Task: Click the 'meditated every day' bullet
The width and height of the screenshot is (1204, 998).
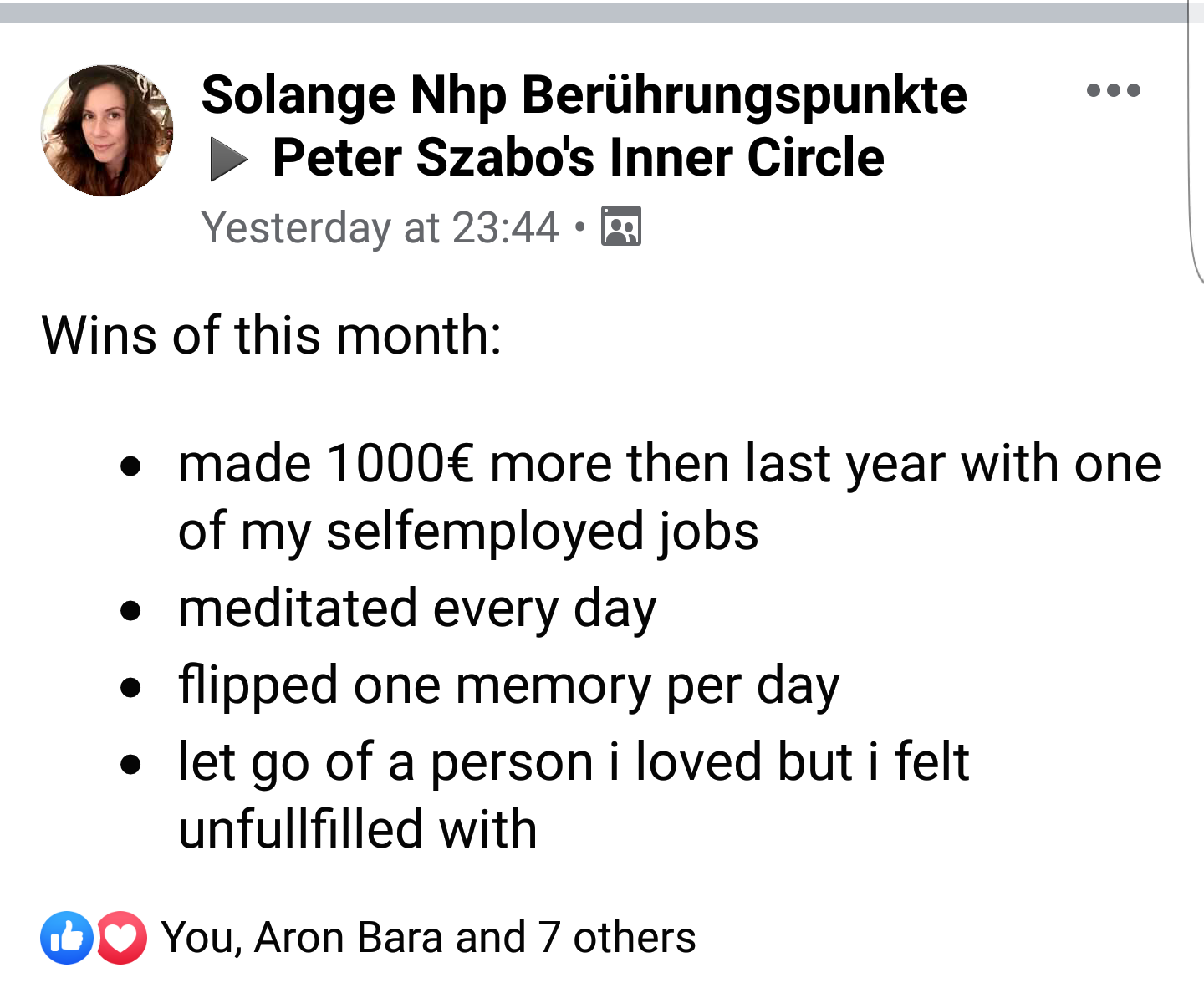Action: click(x=417, y=608)
